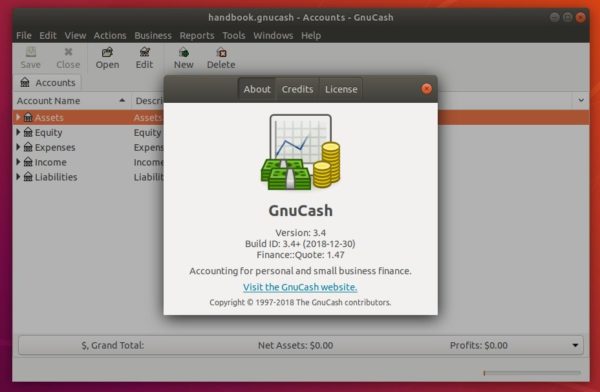Click the GnuCash heading in dialog
Viewport: 600px width, 392px height.
click(x=300, y=211)
